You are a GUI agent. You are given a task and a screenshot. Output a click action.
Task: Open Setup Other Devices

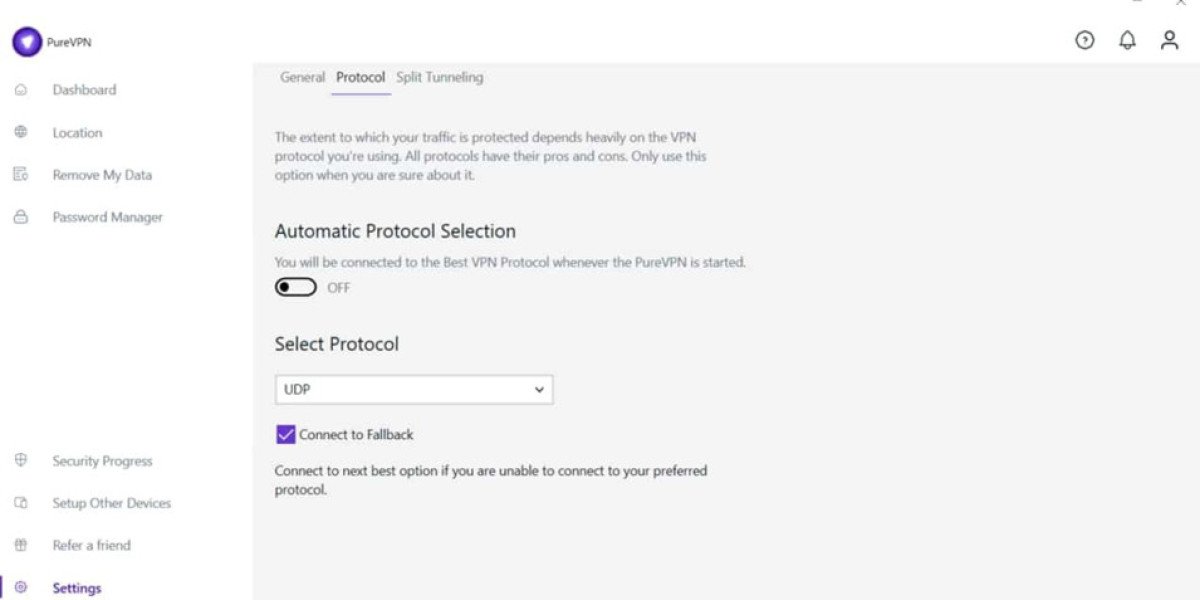coord(110,502)
